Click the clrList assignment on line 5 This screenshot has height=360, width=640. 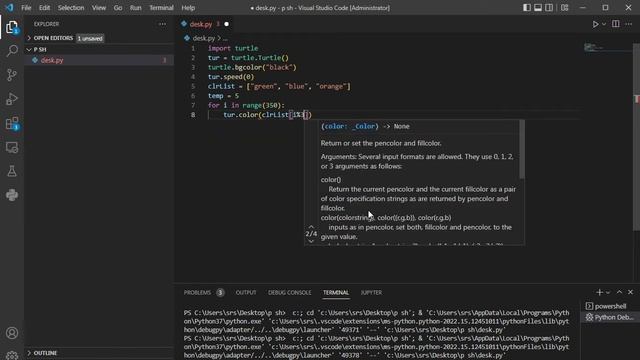click(279, 87)
